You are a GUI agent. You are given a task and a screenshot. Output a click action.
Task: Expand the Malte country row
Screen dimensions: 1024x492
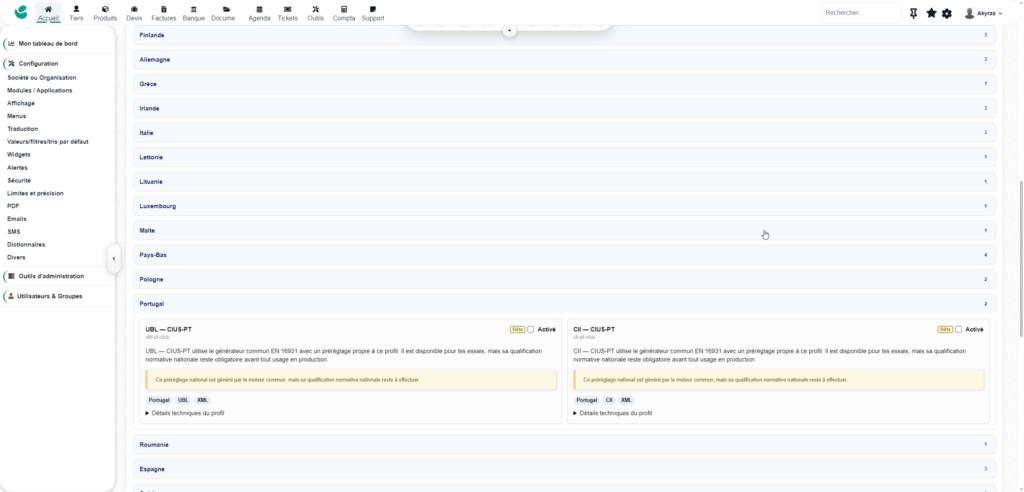[564, 231]
